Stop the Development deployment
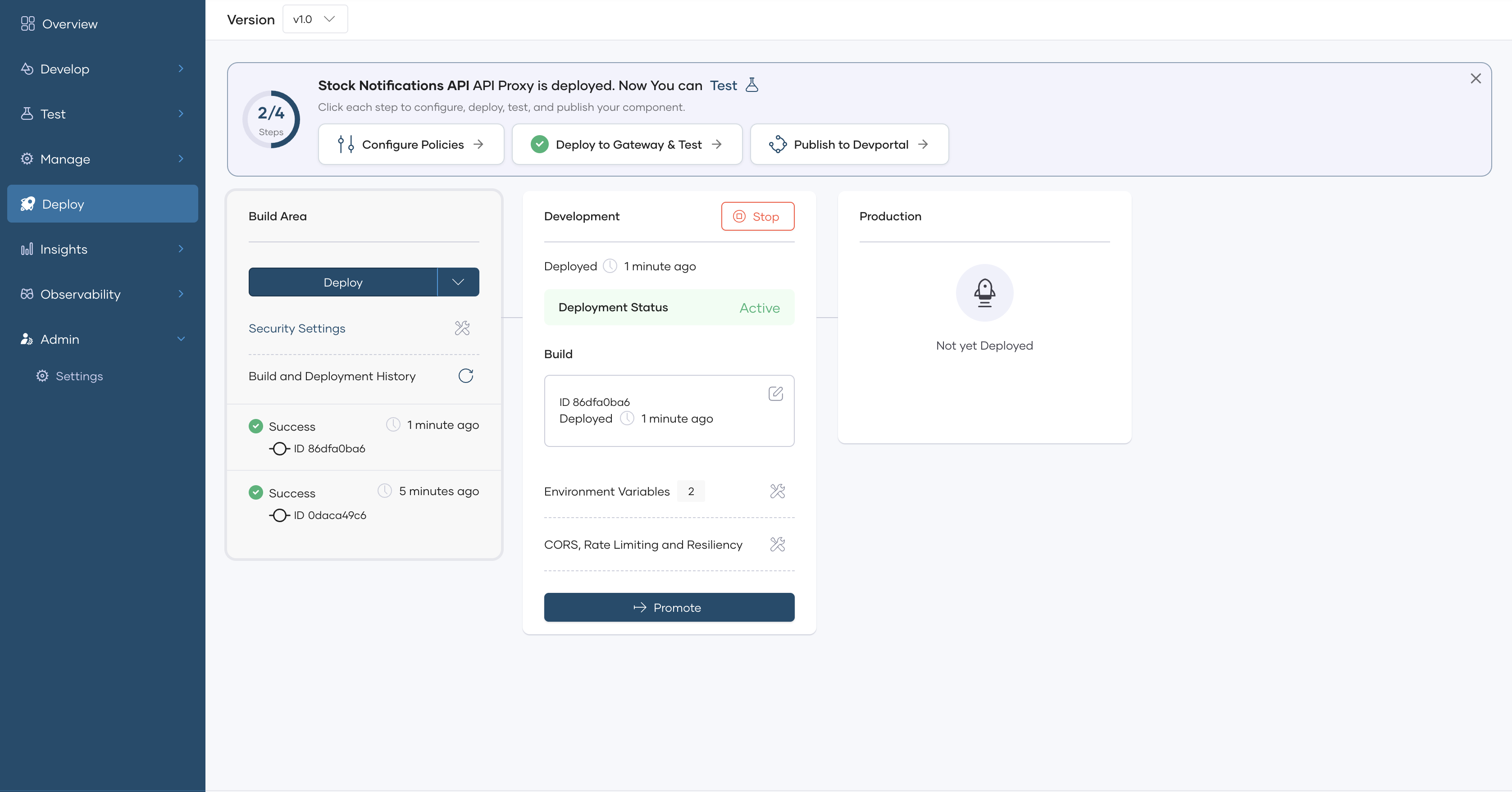Image resolution: width=1512 pixels, height=792 pixels. [x=758, y=216]
